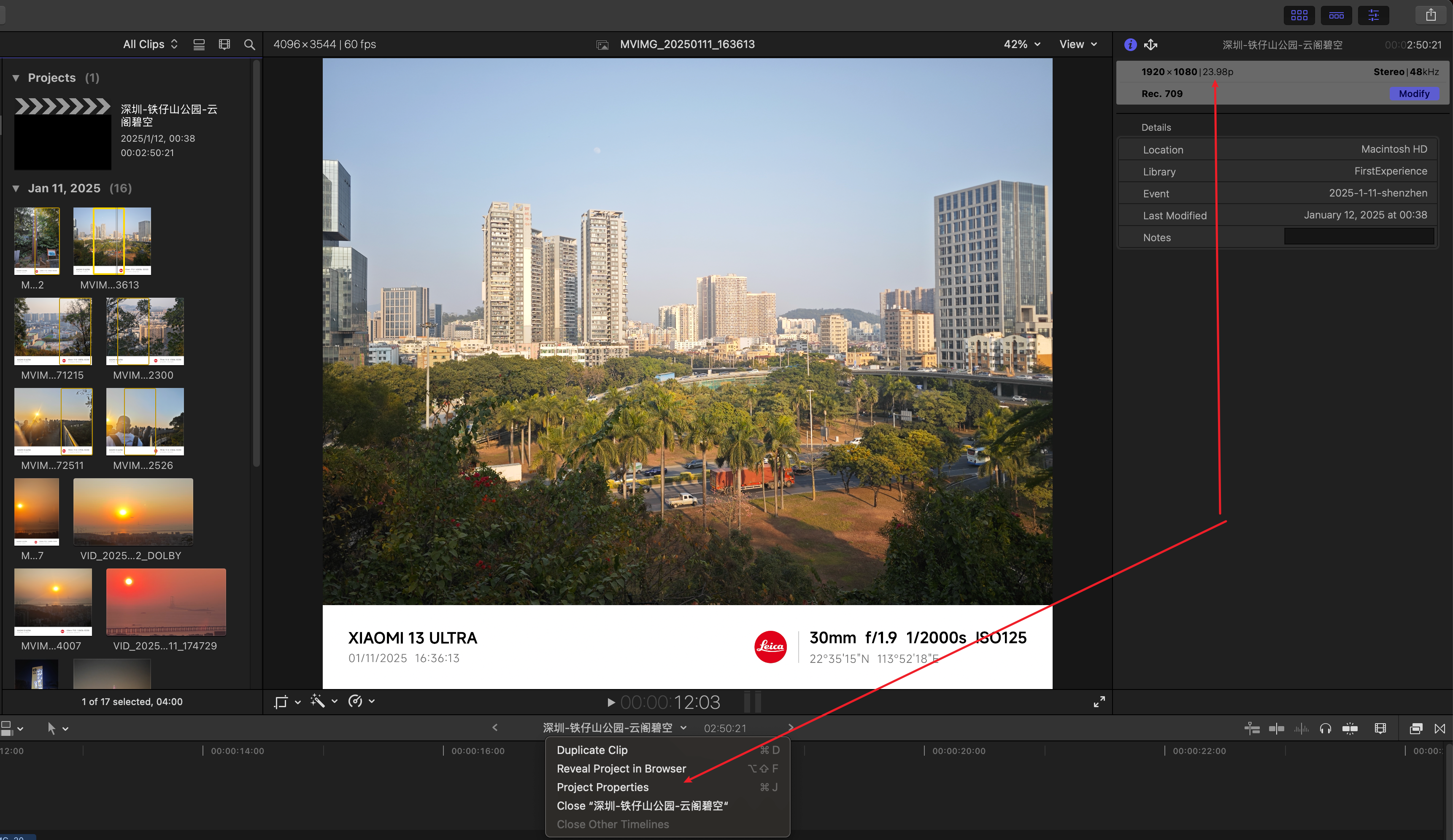Choose Close "深圳-铁仔山公园-云阁碧空" menu item

click(667, 805)
